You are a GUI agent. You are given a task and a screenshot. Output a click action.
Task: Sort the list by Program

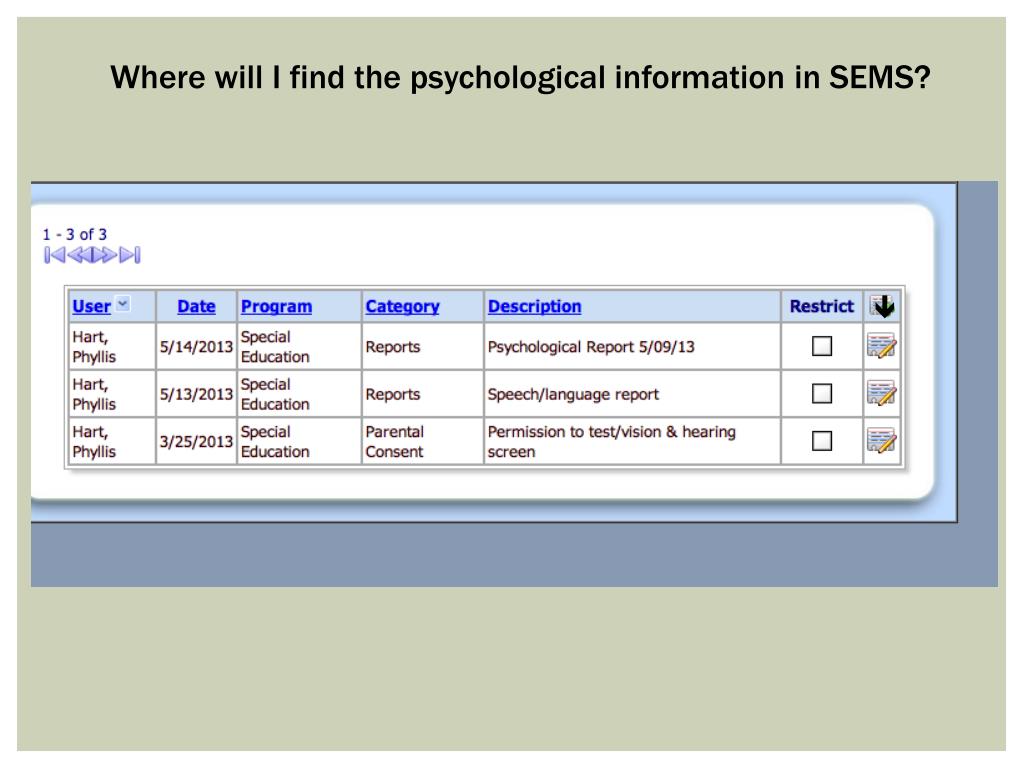[x=276, y=306]
